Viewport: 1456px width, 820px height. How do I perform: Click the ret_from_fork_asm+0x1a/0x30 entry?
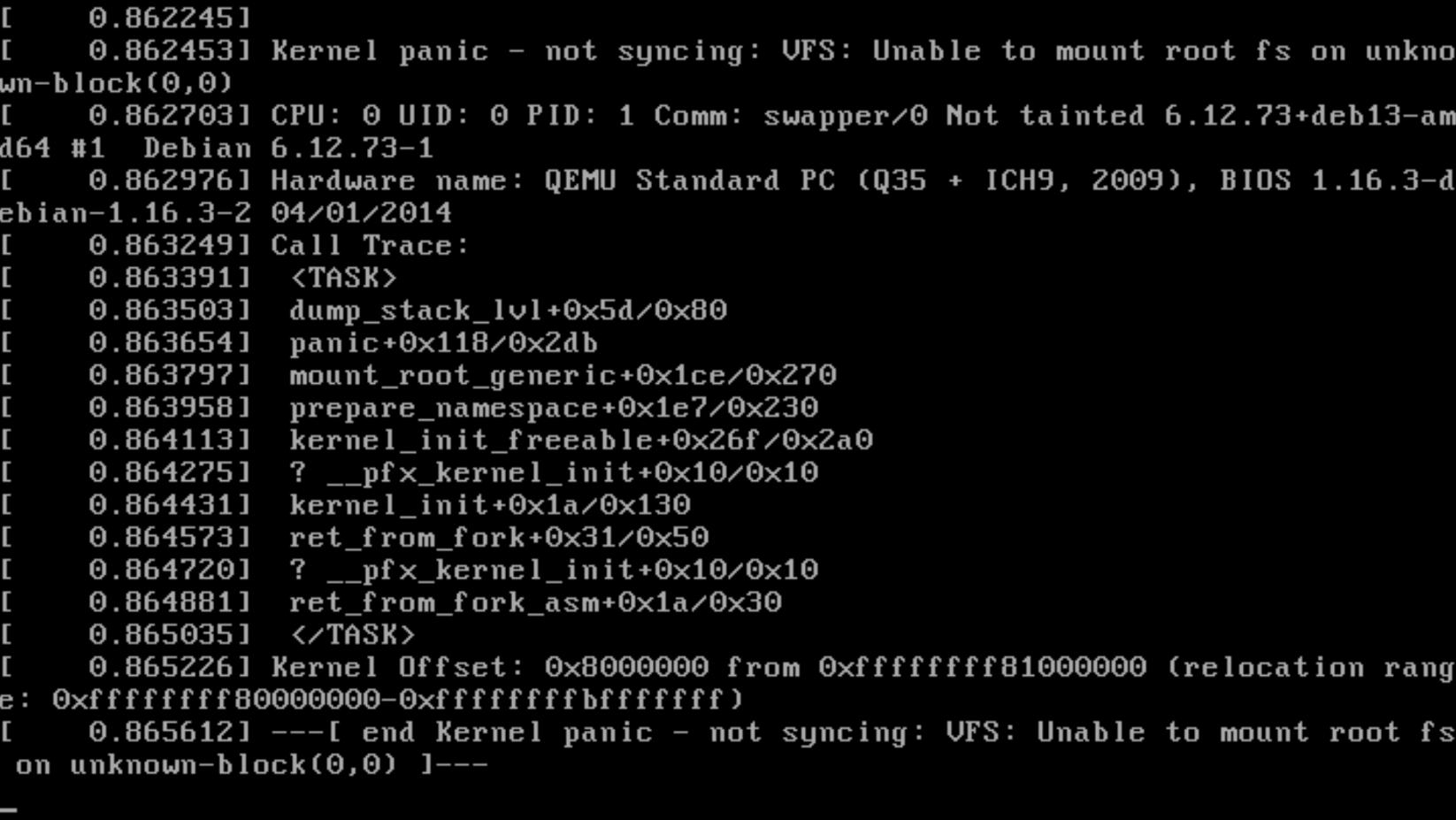tap(535, 602)
